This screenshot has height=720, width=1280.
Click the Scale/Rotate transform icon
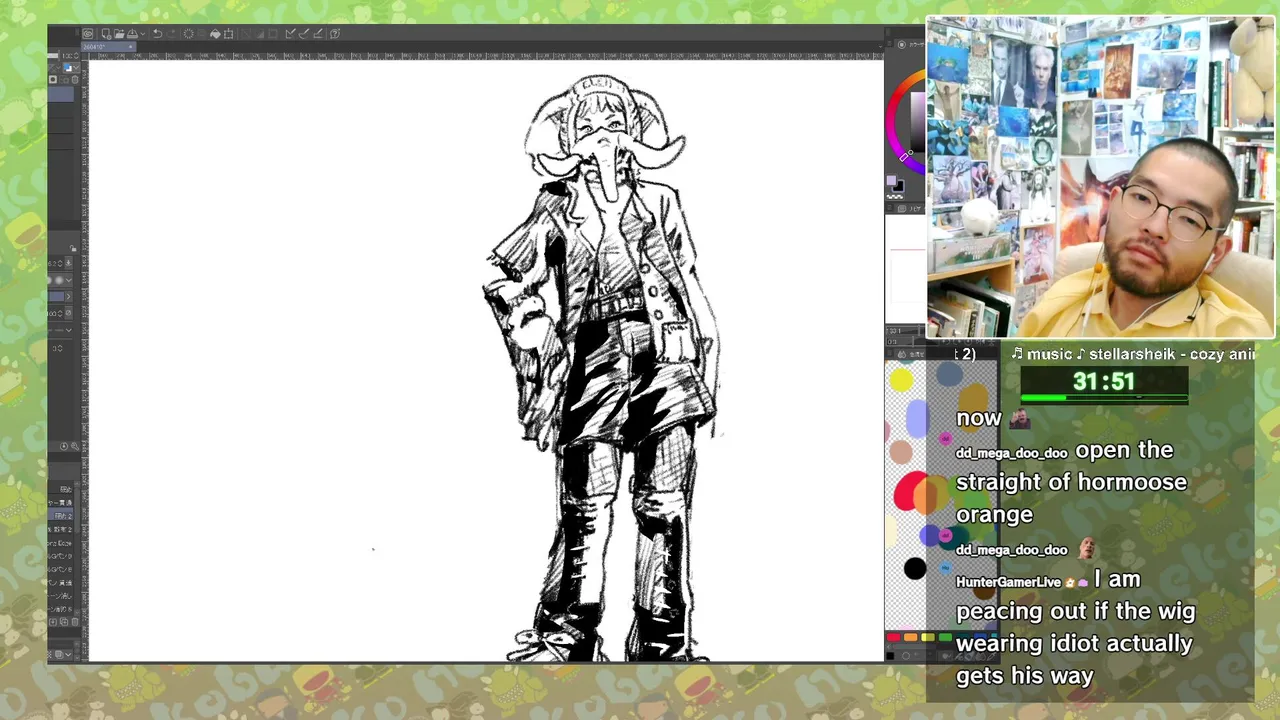pyautogui.click(x=228, y=34)
